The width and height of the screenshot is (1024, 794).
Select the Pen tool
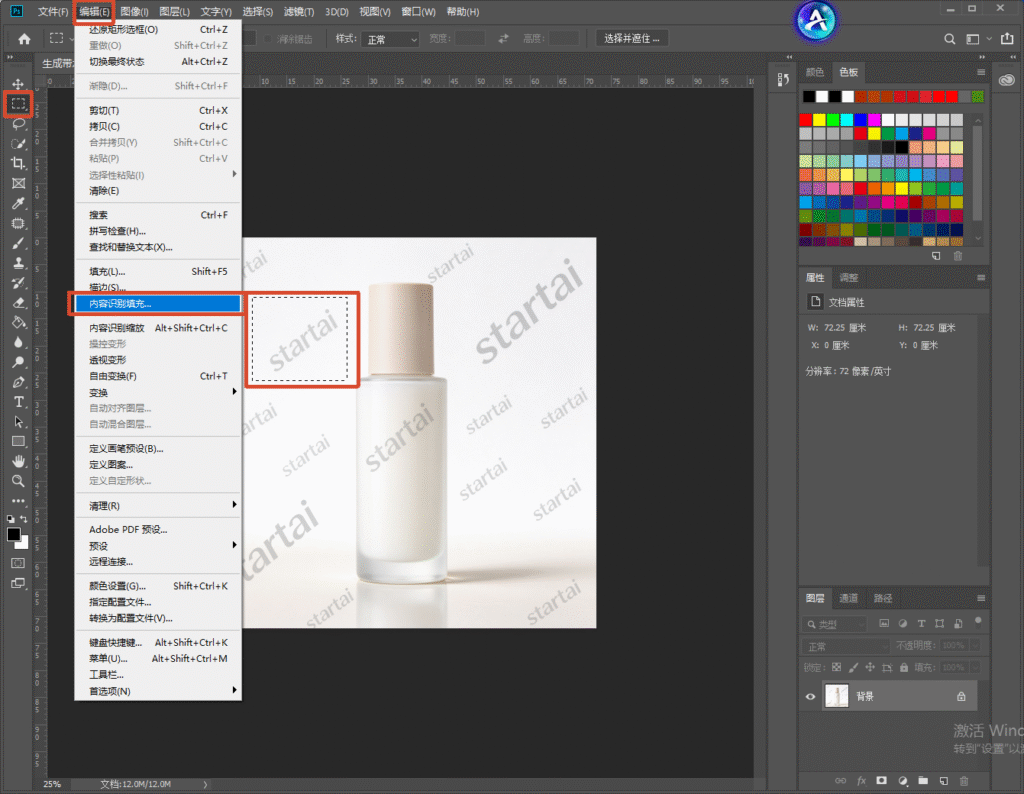pyautogui.click(x=18, y=382)
